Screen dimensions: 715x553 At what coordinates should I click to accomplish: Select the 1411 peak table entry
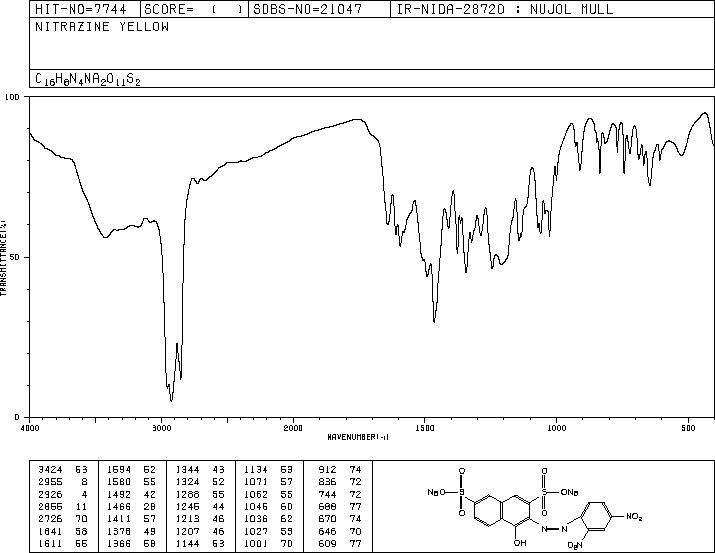pyautogui.click(x=131, y=519)
